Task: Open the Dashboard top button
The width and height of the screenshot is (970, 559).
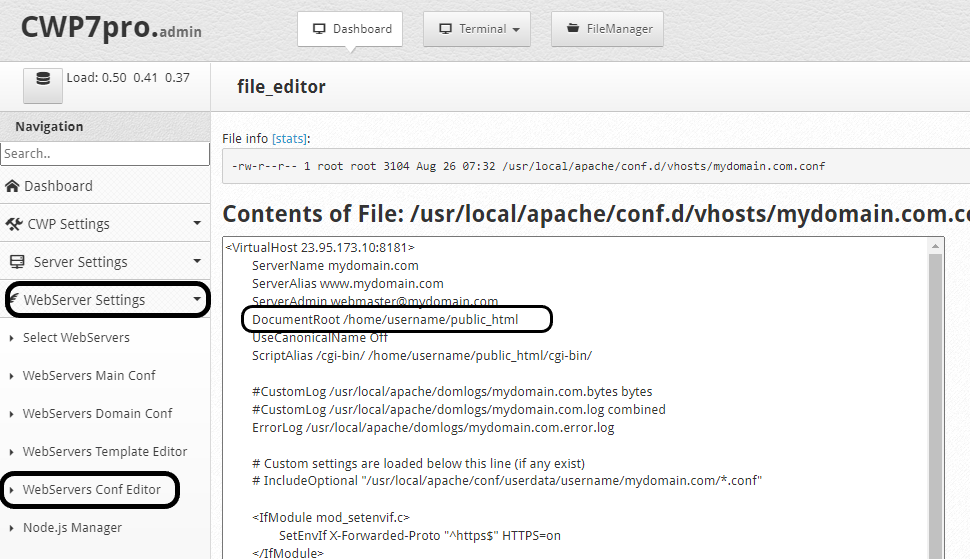Action: coord(350,29)
